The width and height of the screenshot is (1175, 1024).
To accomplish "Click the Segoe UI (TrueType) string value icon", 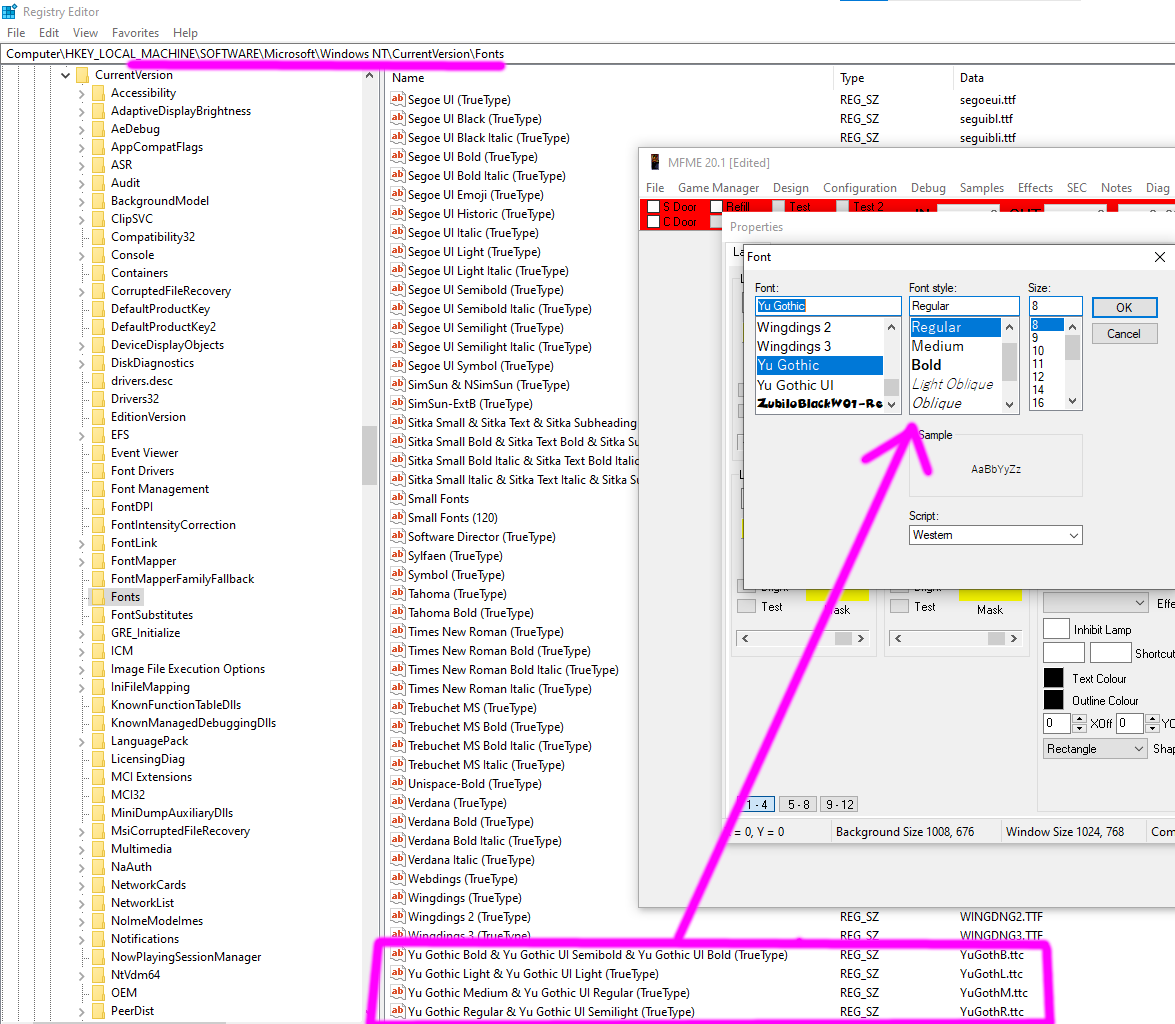I will click(x=397, y=99).
